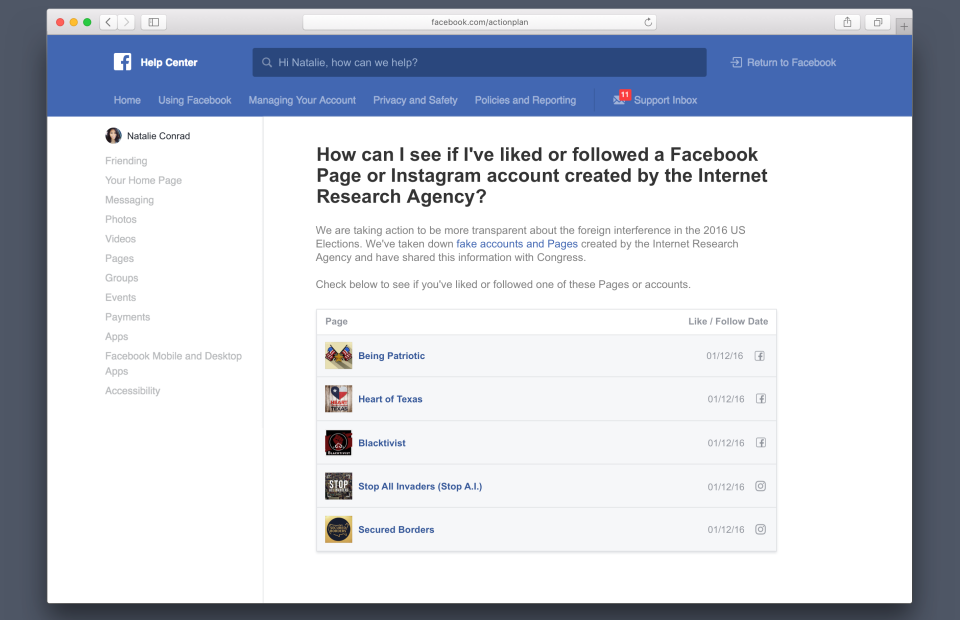Image resolution: width=960 pixels, height=620 pixels.
Task: Click the Facebook logo in Help Center header
Action: (122, 62)
